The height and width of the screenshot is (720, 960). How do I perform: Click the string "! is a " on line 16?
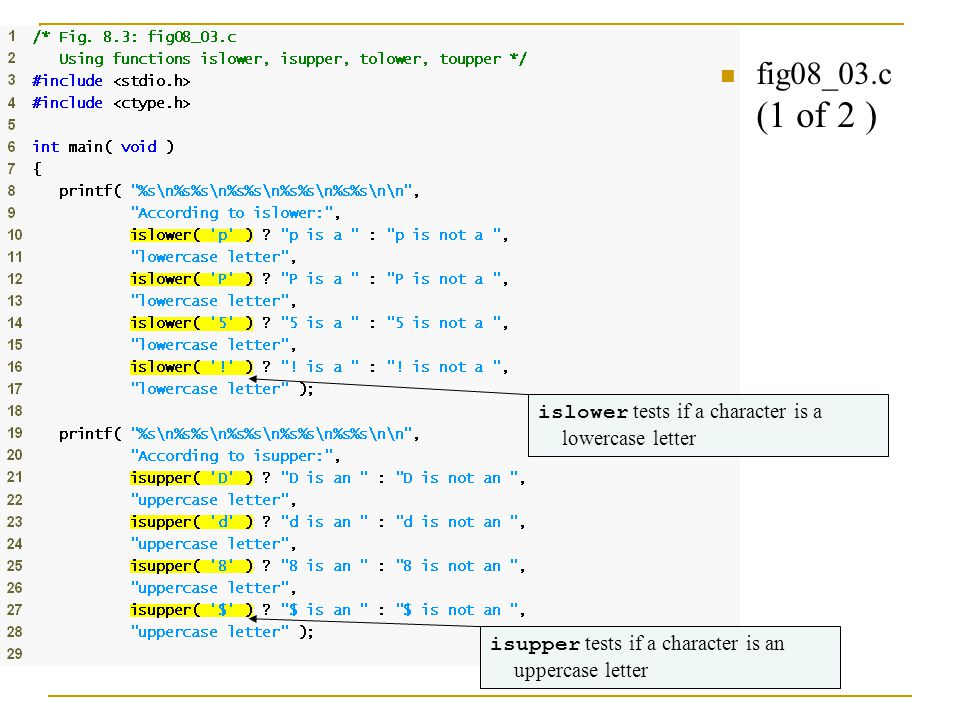(320, 367)
